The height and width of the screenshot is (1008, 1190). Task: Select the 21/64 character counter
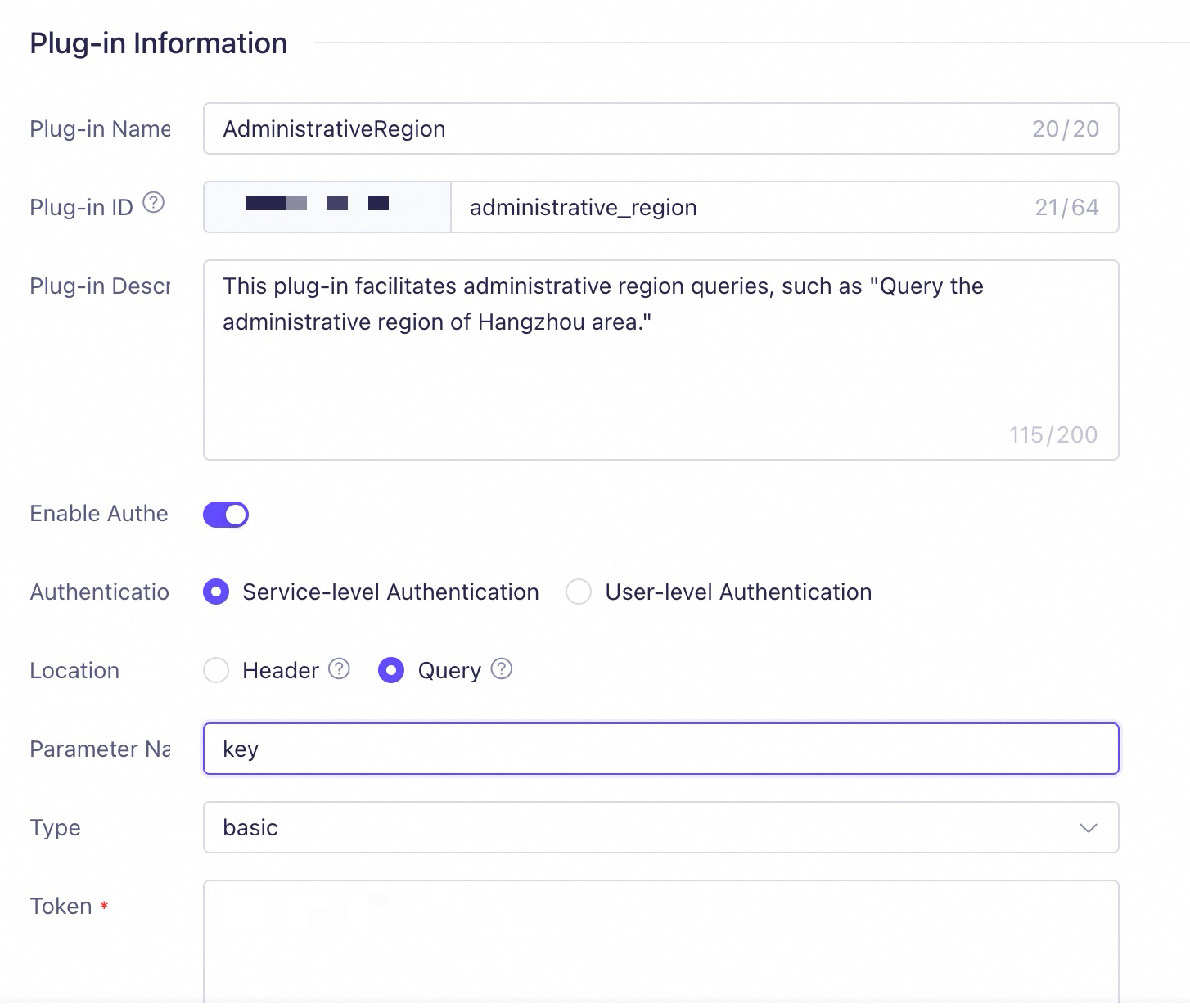click(x=1066, y=207)
